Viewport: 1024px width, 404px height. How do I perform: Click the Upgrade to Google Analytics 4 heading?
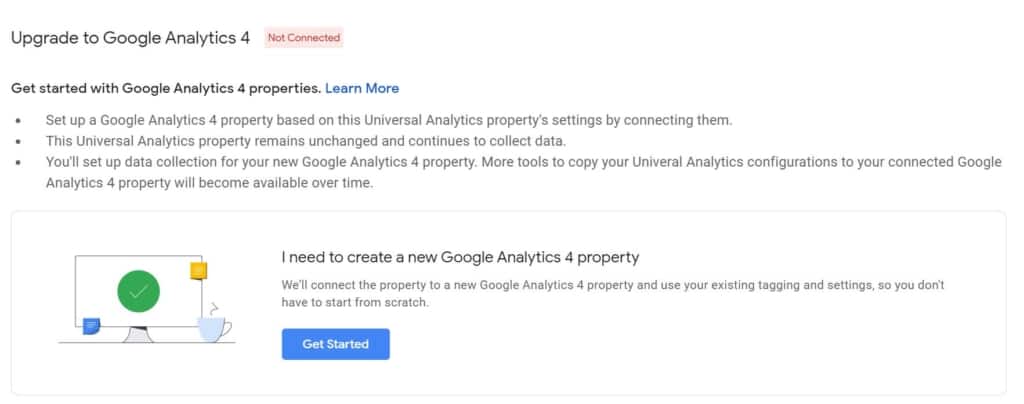coord(130,38)
